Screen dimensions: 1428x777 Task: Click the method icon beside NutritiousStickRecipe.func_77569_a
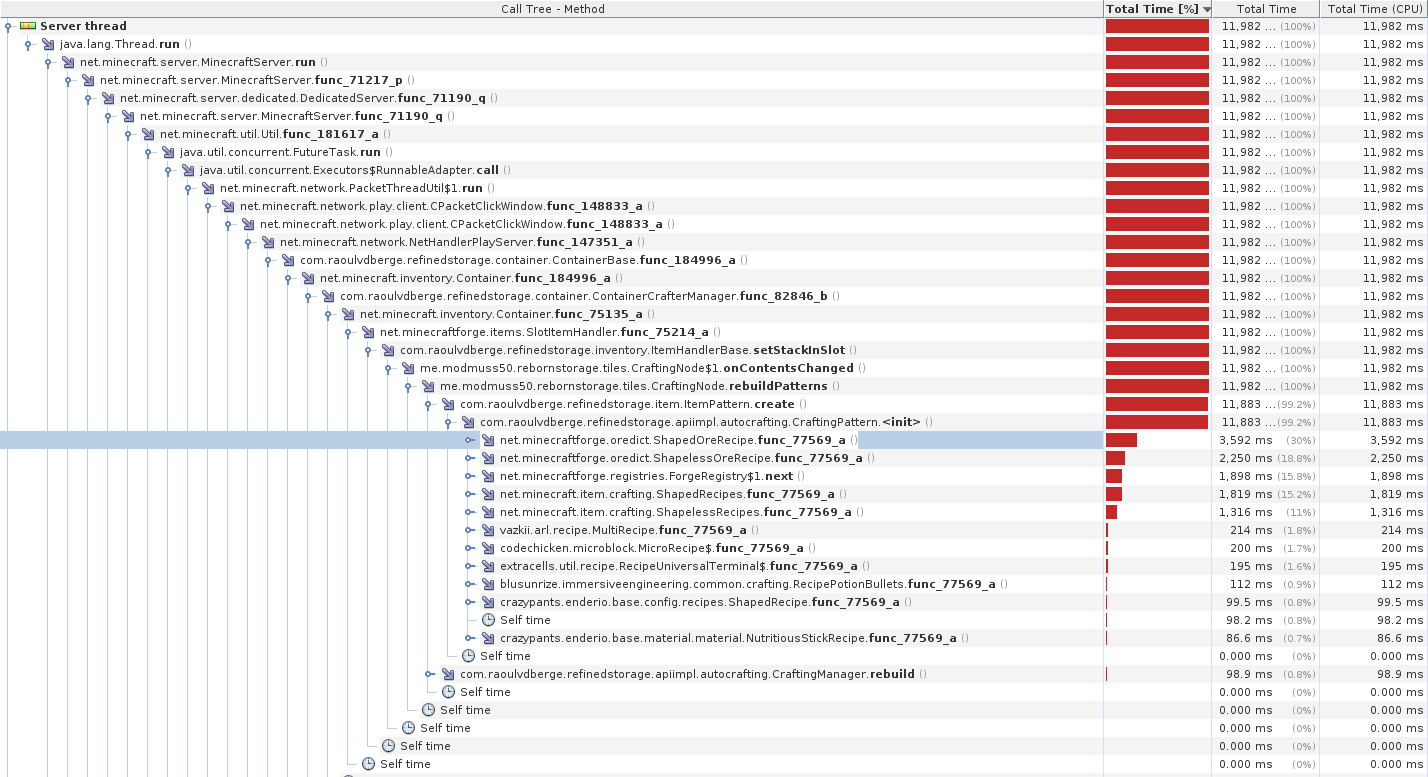point(488,638)
